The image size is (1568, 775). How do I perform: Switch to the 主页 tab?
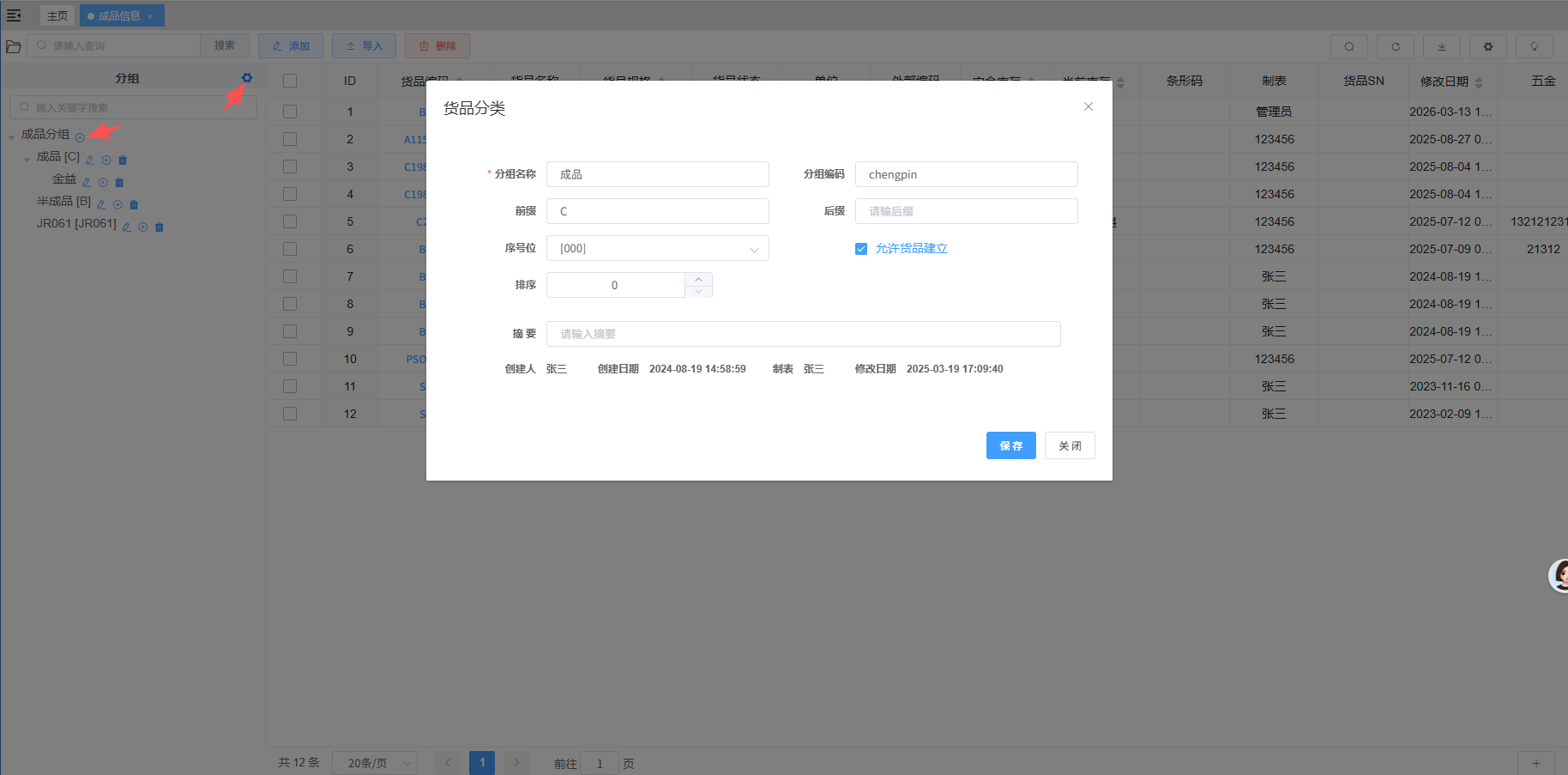click(57, 15)
